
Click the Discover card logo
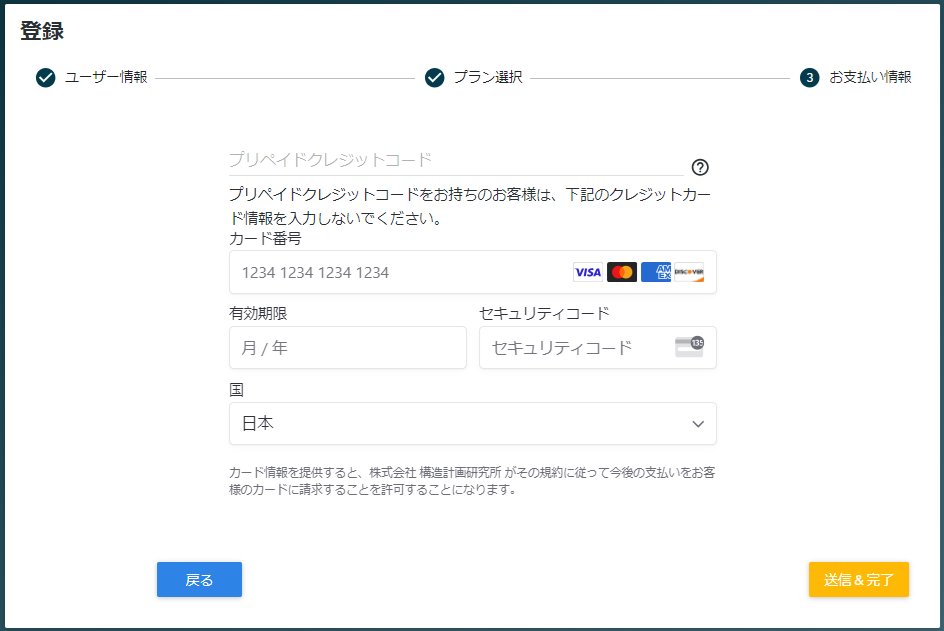[x=689, y=272]
